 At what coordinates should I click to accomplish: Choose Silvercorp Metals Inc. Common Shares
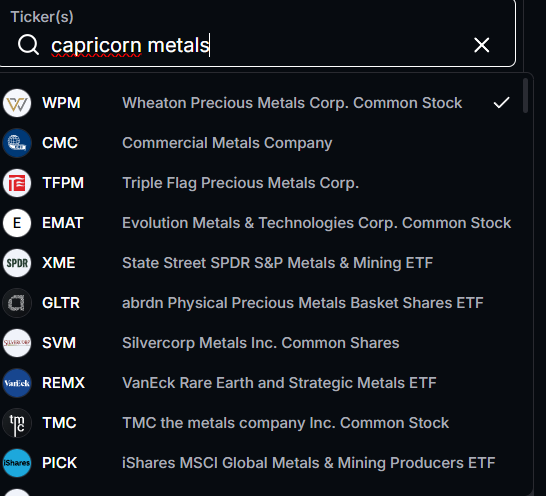click(x=259, y=343)
